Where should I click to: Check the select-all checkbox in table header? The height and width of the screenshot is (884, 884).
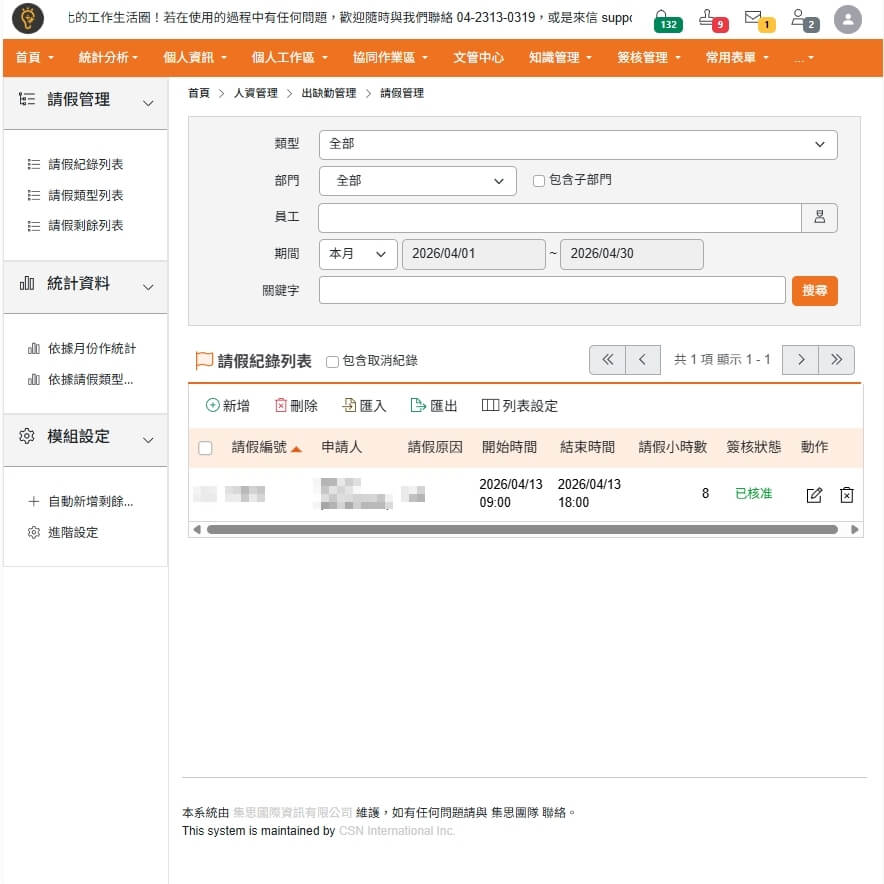(205, 448)
